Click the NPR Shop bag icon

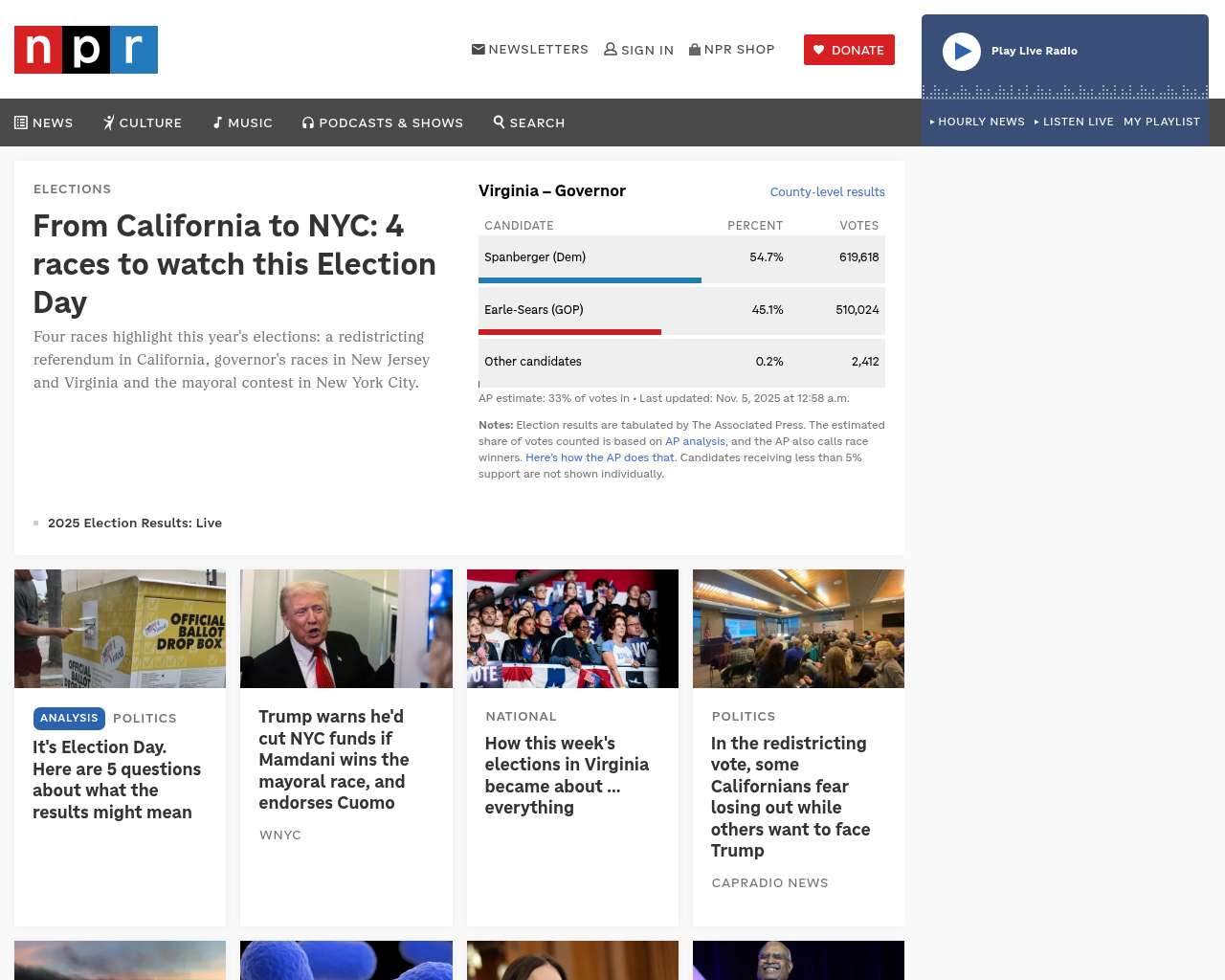(x=695, y=49)
